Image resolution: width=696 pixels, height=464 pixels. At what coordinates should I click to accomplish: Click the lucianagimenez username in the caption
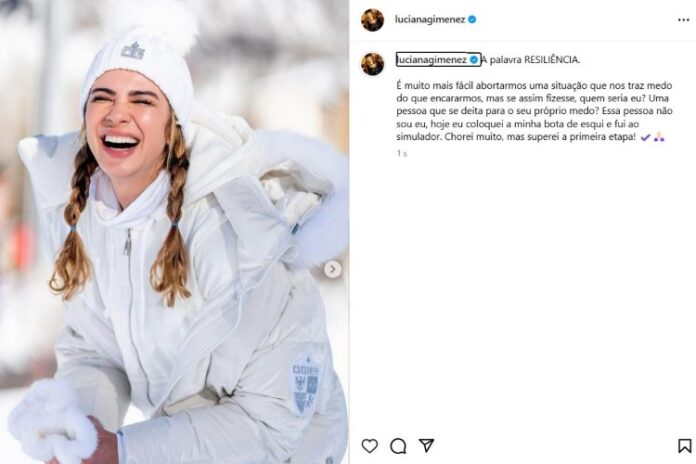432,59
